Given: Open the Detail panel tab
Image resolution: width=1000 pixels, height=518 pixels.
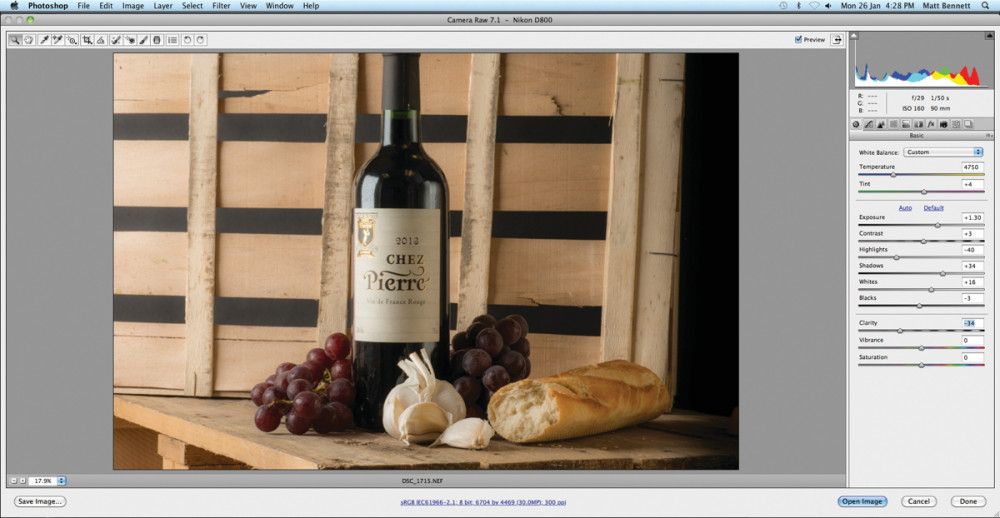Looking at the screenshot, I should [x=881, y=124].
